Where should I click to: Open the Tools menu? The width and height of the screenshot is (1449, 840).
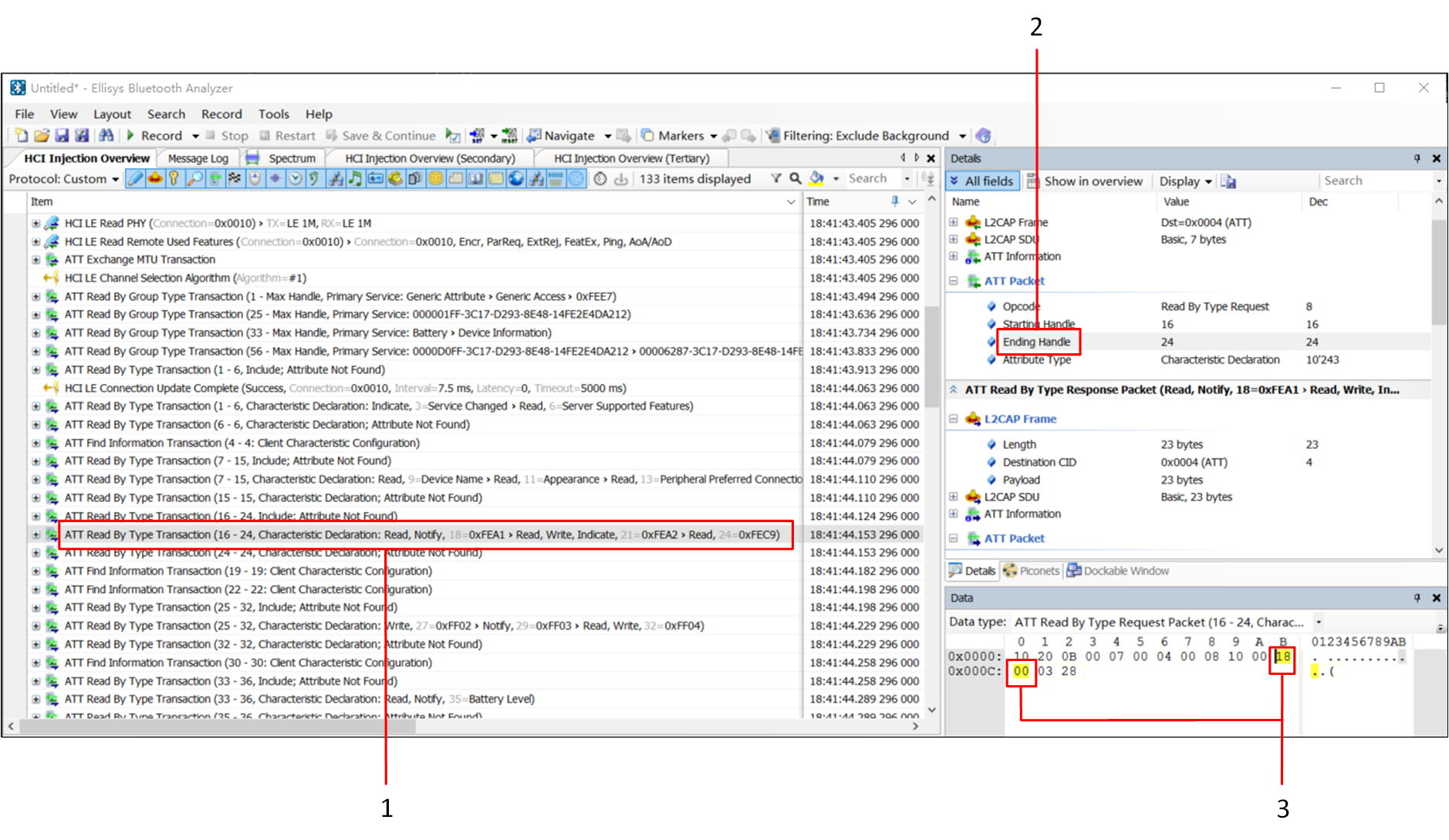coord(273,114)
